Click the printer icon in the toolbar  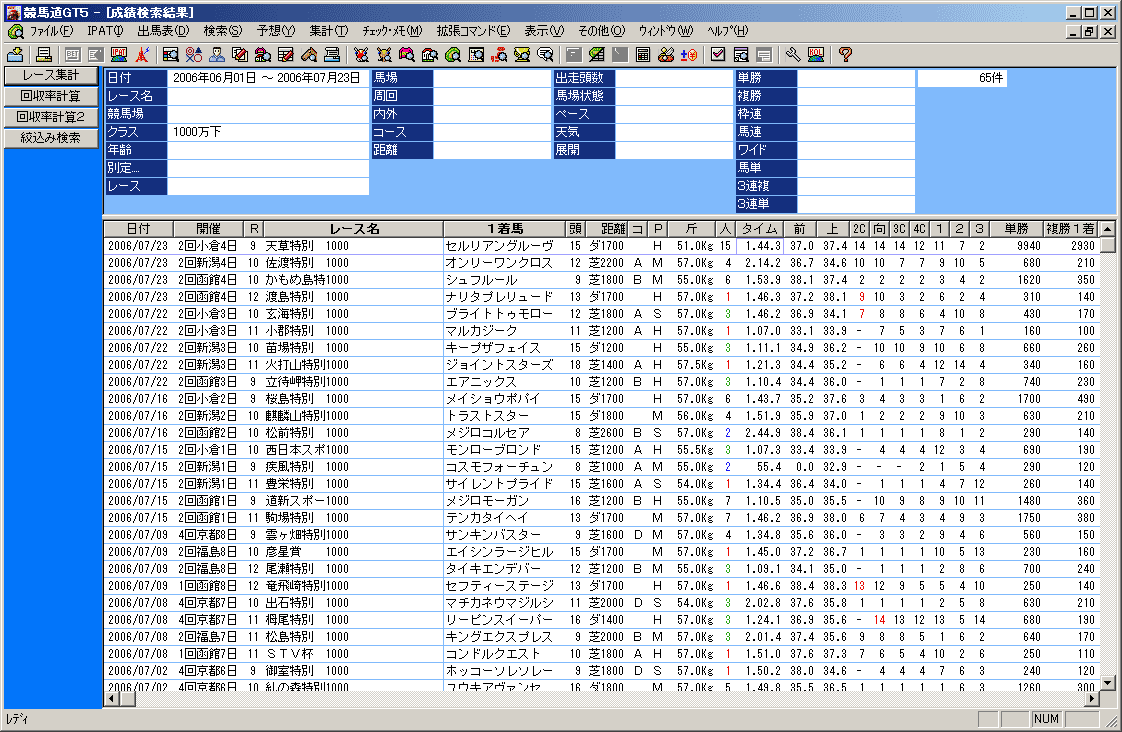click(x=43, y=54)
